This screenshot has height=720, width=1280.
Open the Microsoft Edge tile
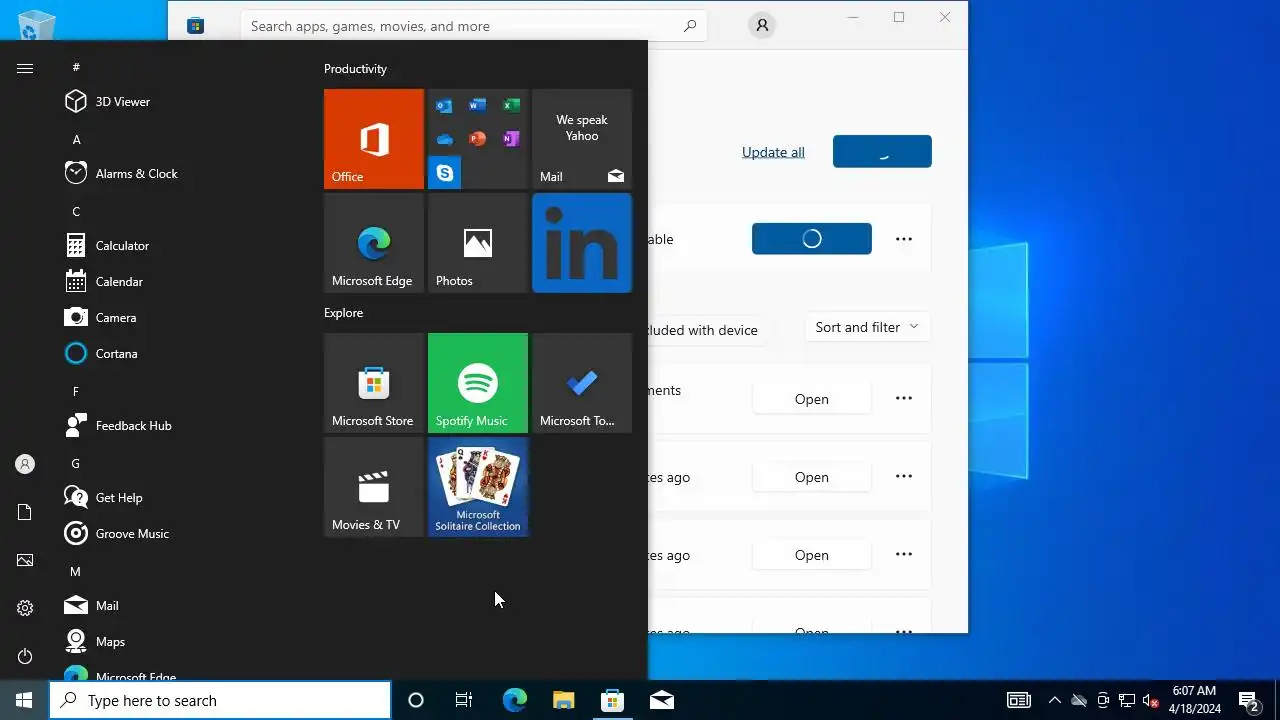[374, 243]
